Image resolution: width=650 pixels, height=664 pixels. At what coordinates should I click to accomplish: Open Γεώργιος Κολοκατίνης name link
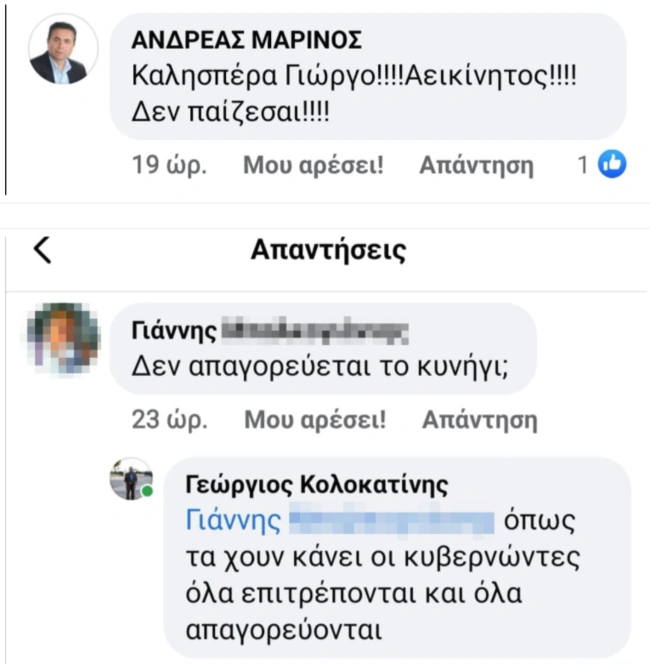coord(317,485)
